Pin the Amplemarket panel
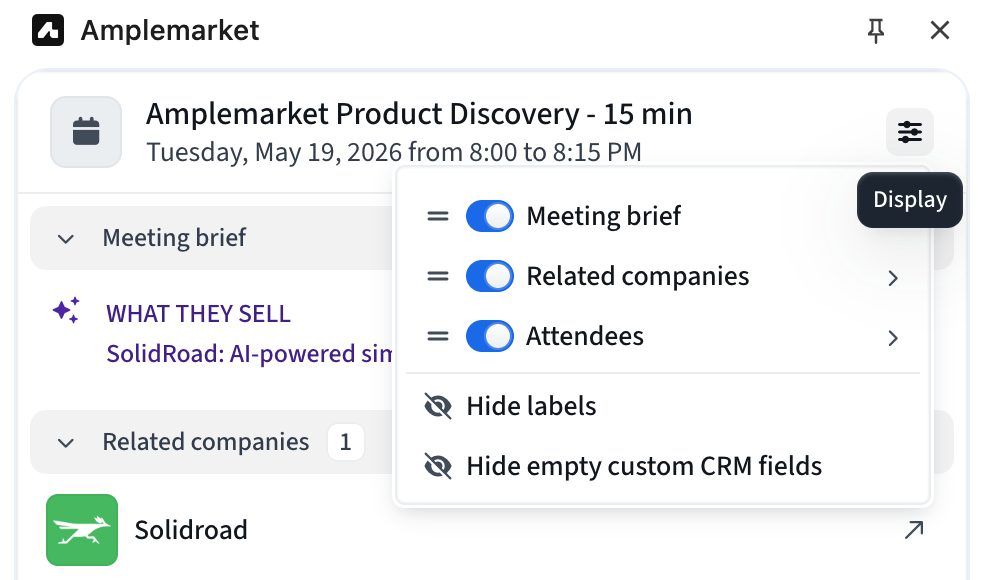 click(875, 30)
